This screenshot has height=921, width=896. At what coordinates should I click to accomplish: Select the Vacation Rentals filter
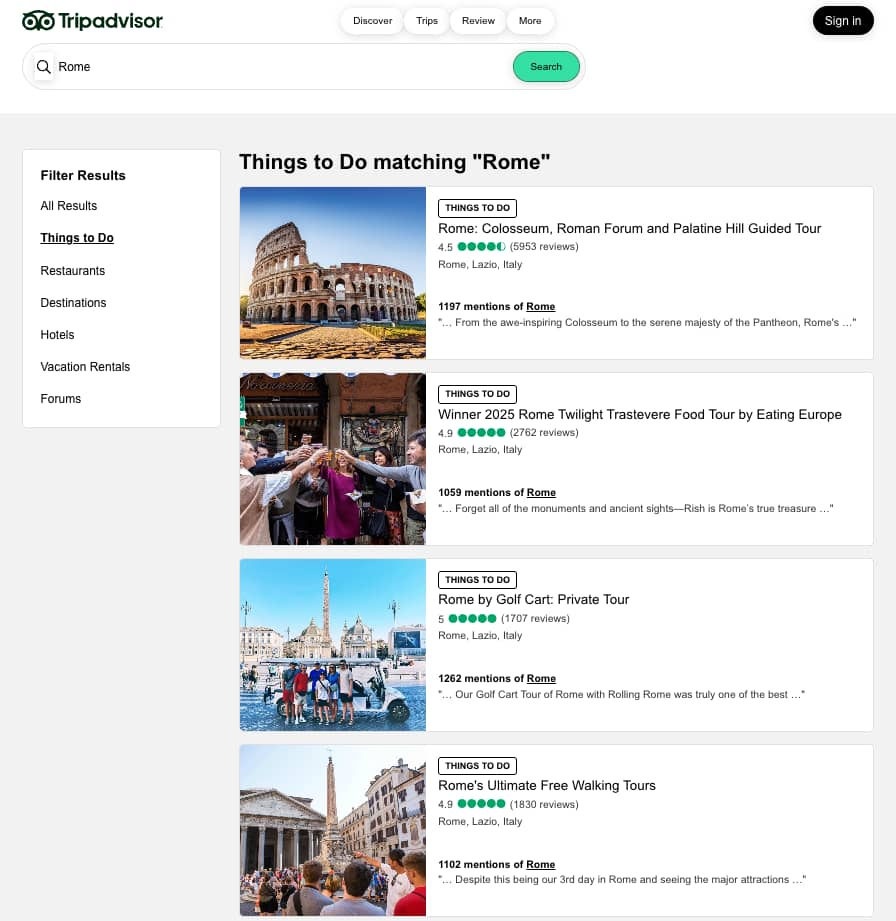click(x=85, y=367)
